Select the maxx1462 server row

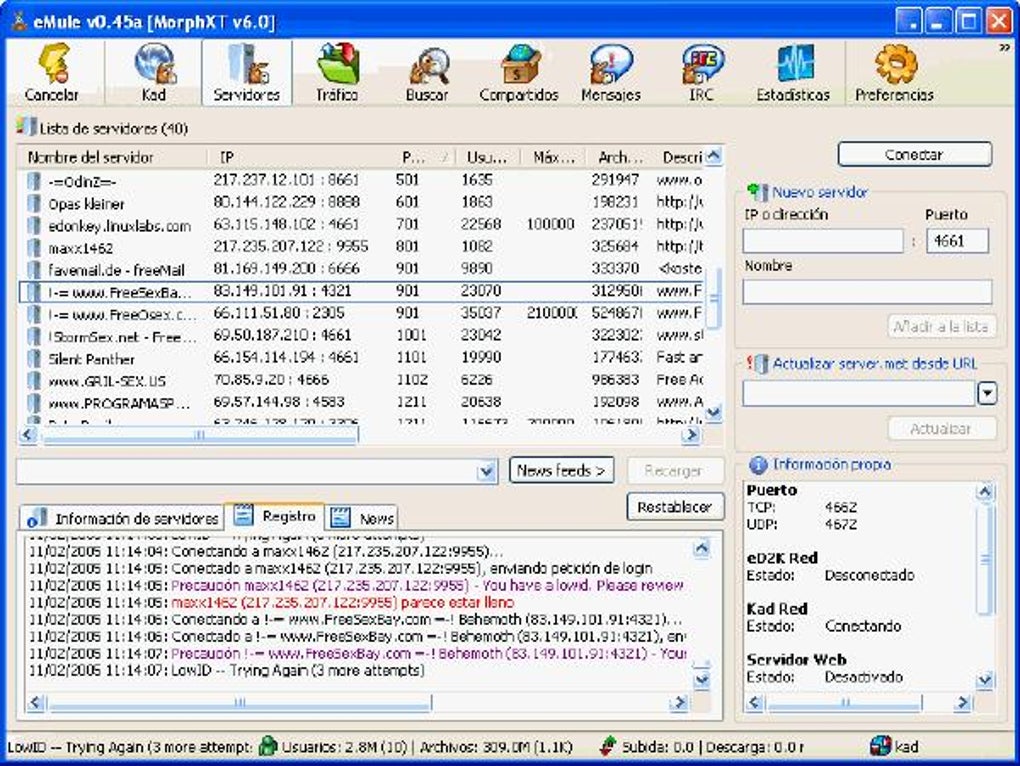363,247
